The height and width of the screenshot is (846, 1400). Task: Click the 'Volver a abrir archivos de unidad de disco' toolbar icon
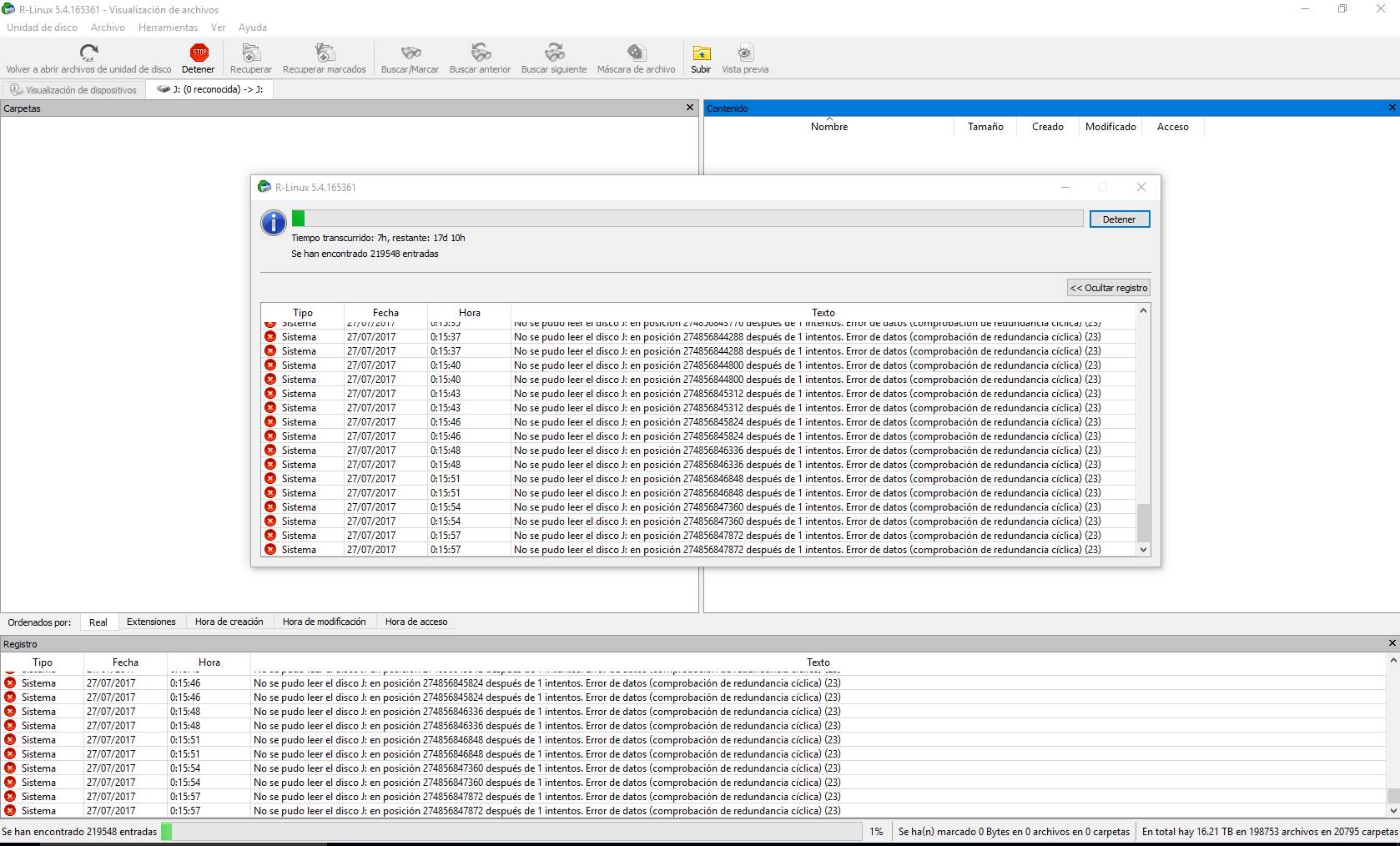point(88,53)
